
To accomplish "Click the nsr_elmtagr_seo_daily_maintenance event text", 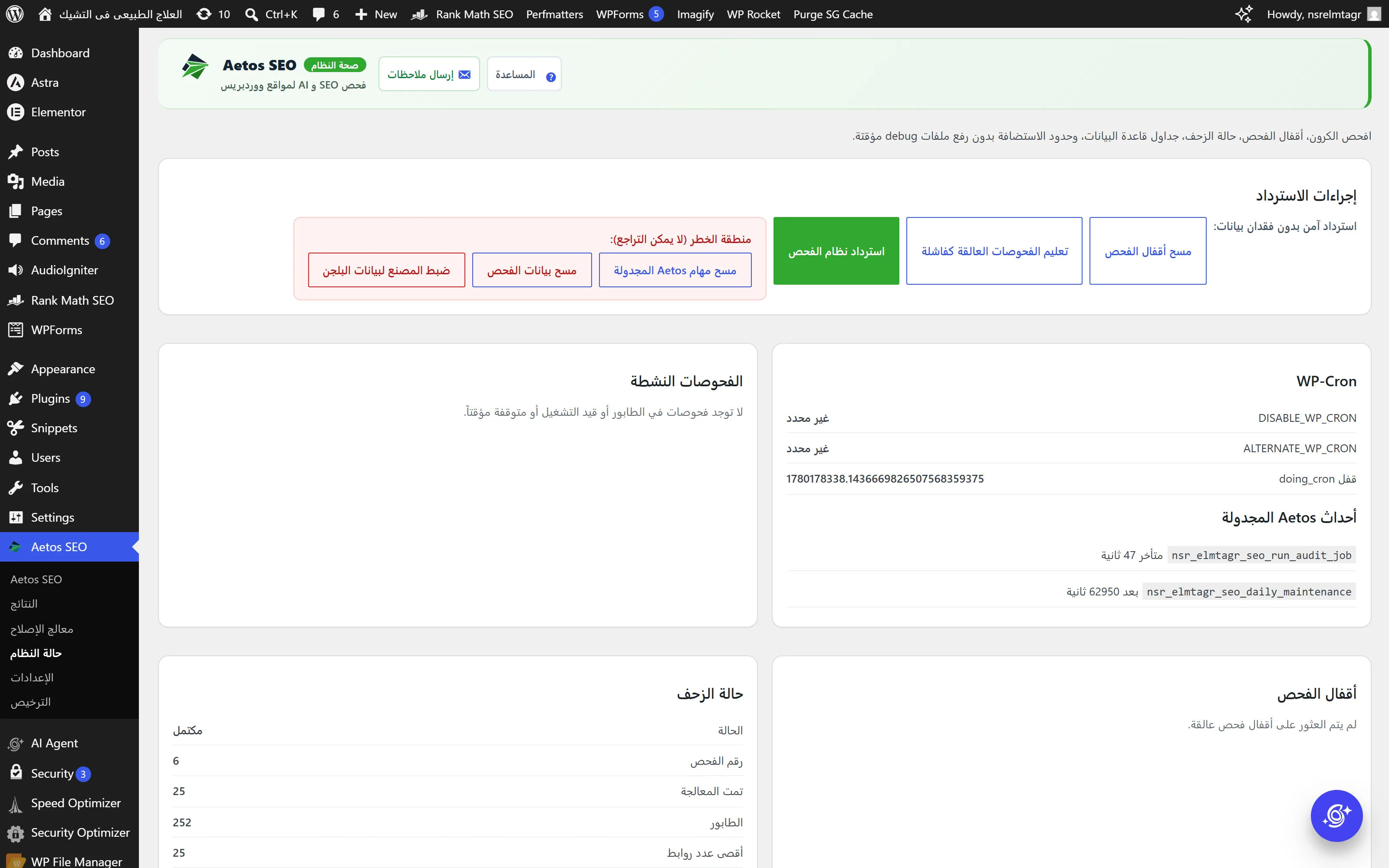I will 1249,591.
